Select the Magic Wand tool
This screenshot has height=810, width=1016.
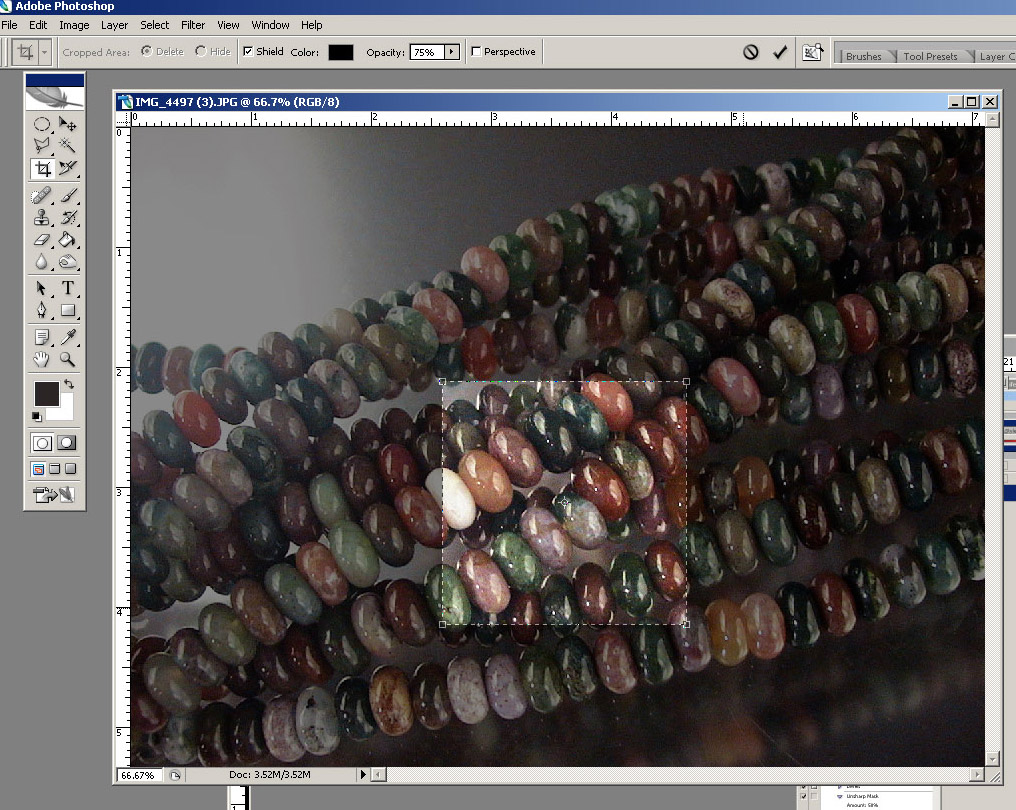tap(67, 145)
